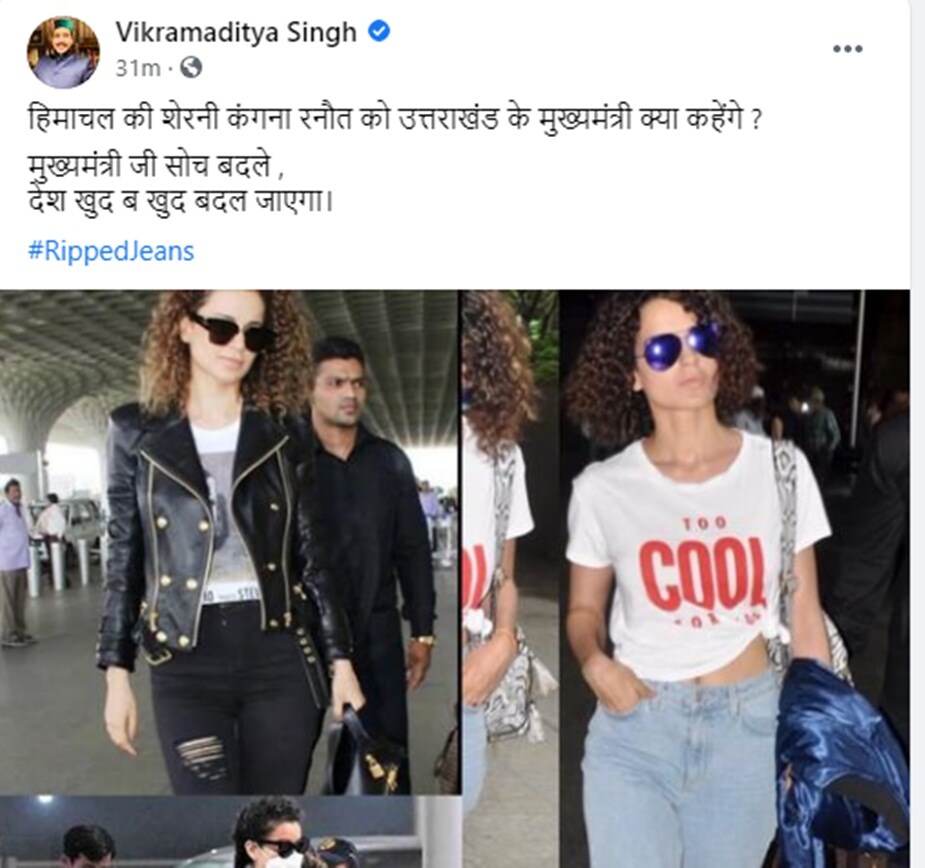Click the line 'देश खुद ब खुद बदल जाएगा'
925x868 pixels.
click(180, 202)
